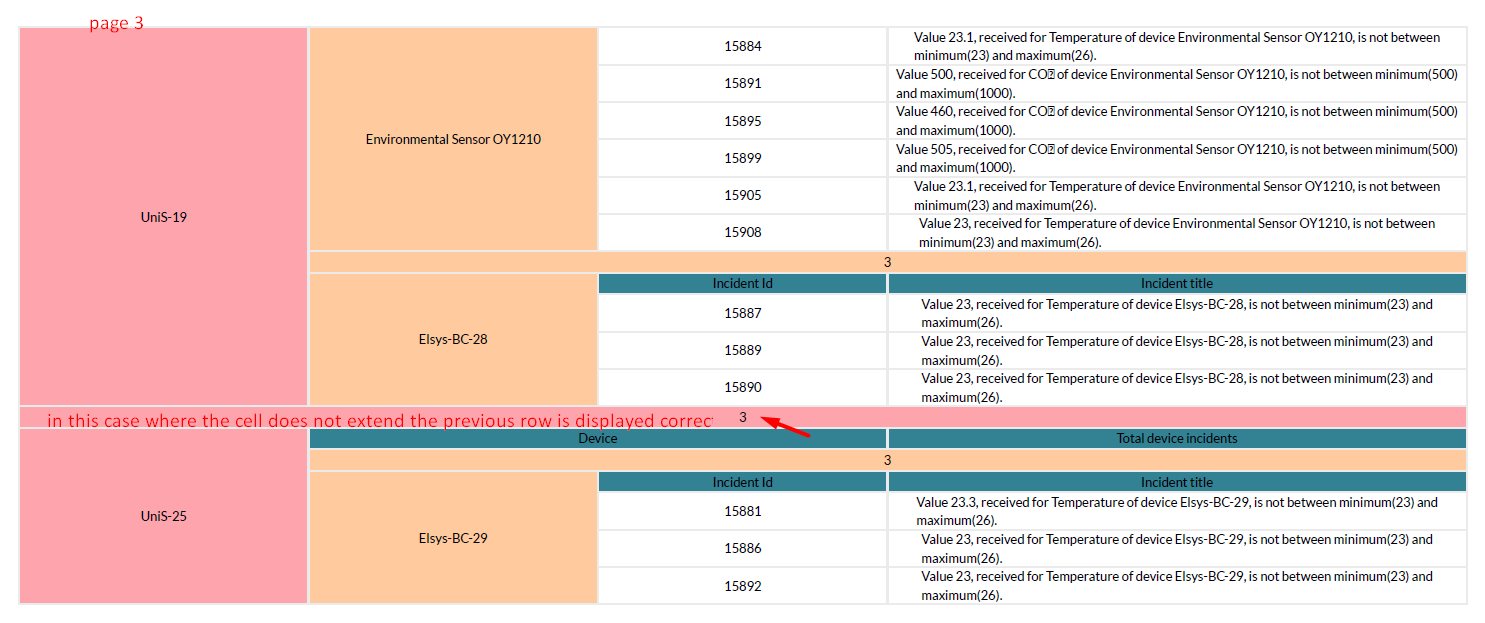The width and height of the screenshot is (1485, 623).
Task: Click the Total device incidents header
Action: (x=1177, y=437)
